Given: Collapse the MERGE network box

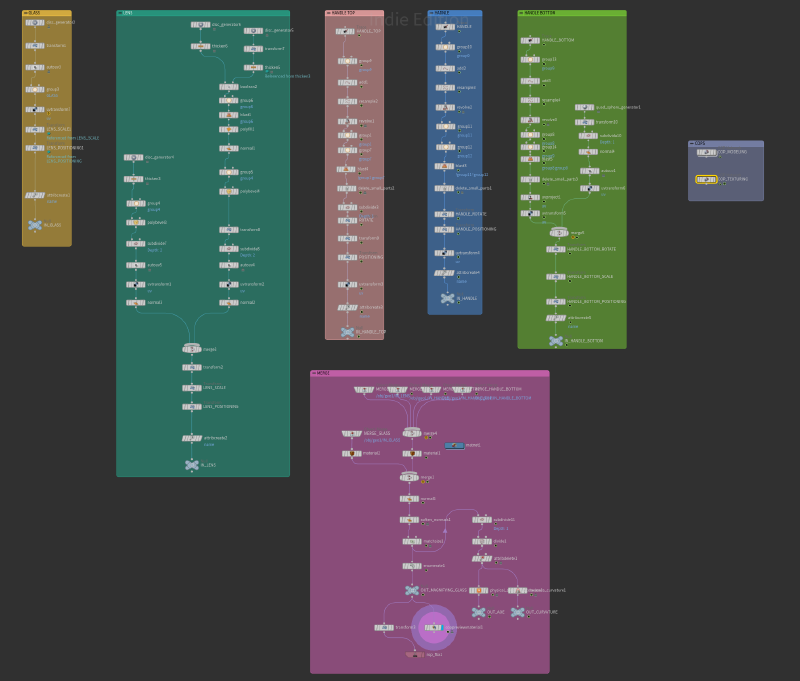Looking at the screenshot, I should [x=314, y=373].
